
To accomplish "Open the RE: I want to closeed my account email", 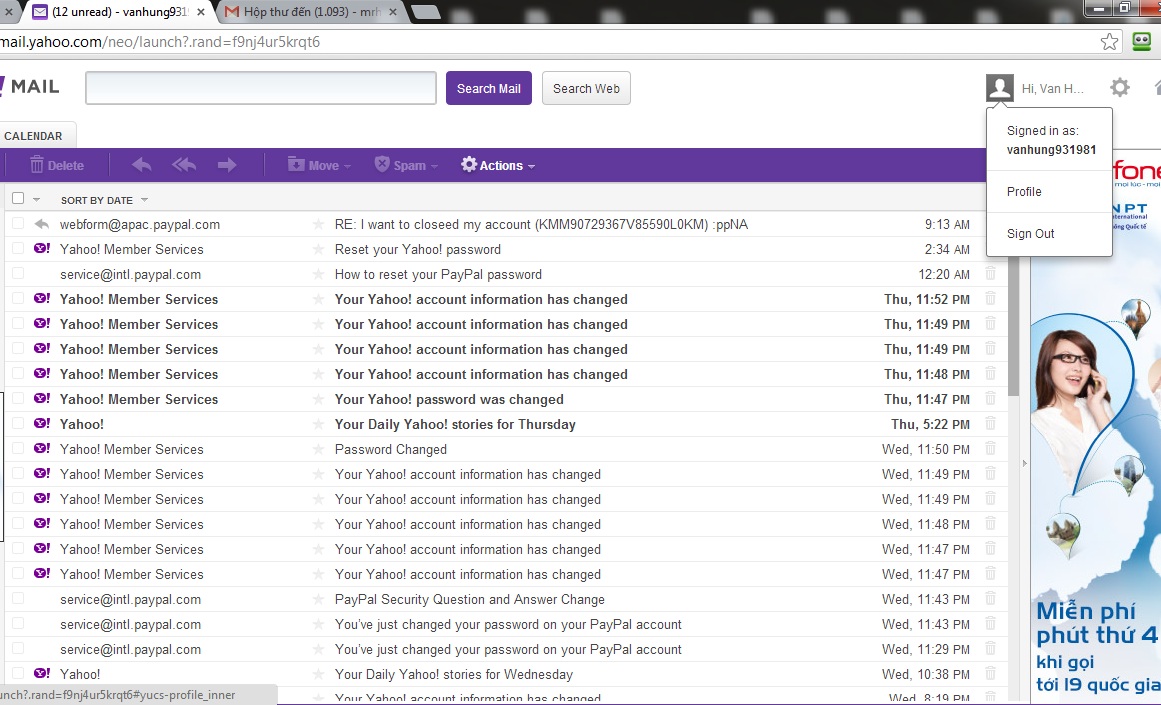I will [541, 224].
